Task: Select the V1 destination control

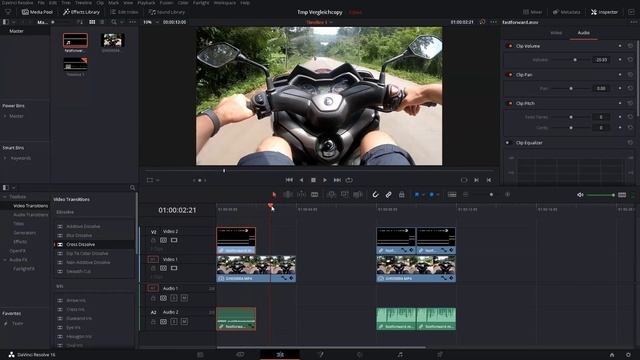Action: coord(153,259)
